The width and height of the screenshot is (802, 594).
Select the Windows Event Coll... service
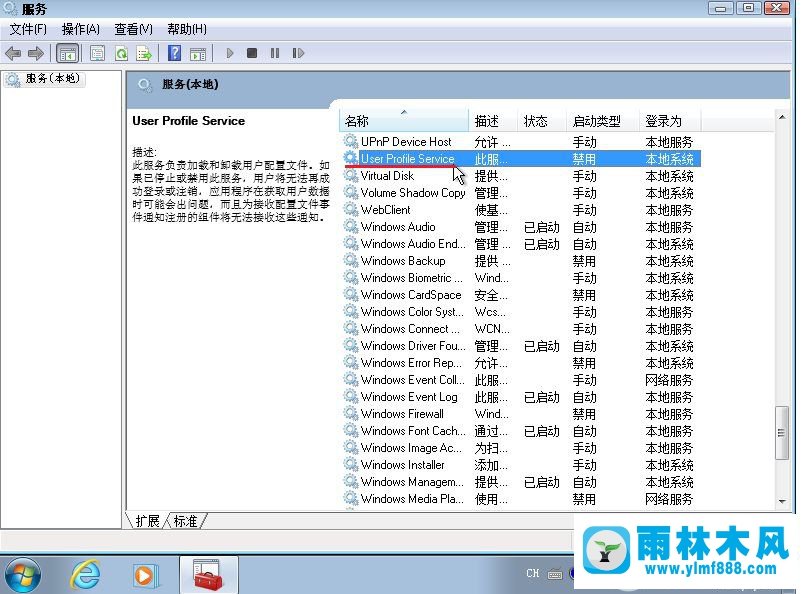click(412, 380)
